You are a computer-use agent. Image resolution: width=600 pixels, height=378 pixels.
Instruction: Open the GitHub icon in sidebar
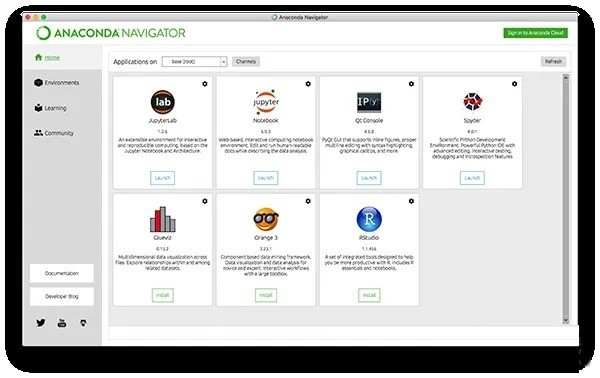tap(83, 323)
